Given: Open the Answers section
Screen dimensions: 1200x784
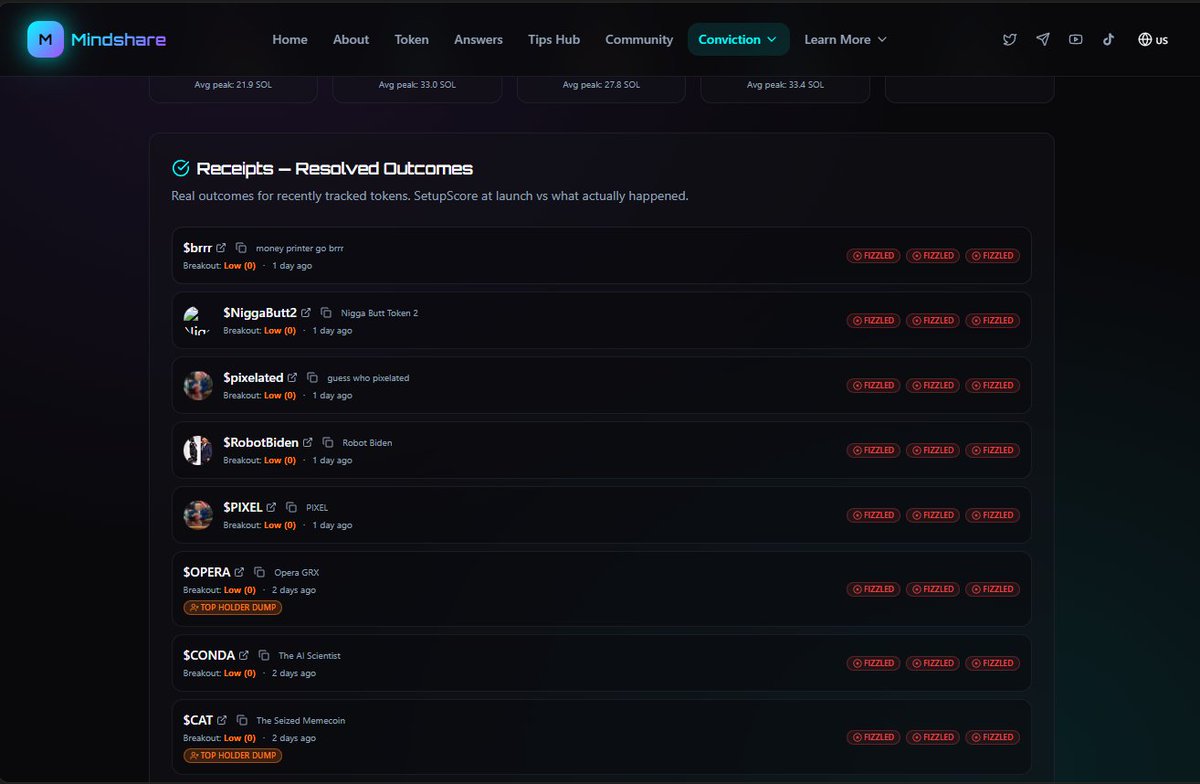Looking at the screenshot, I should [x=478, y=39].
